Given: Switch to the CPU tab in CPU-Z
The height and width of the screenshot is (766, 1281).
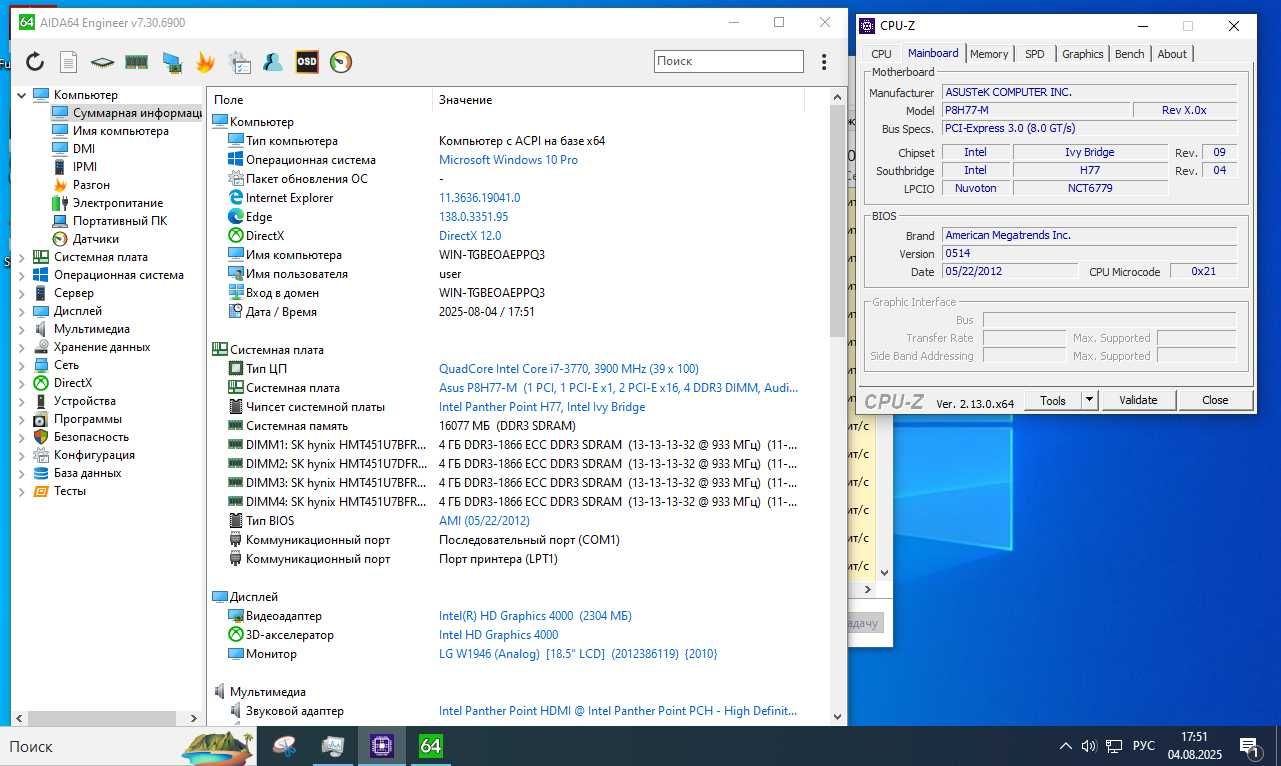Looking at the screenshot, I should [x=881, y=54].
